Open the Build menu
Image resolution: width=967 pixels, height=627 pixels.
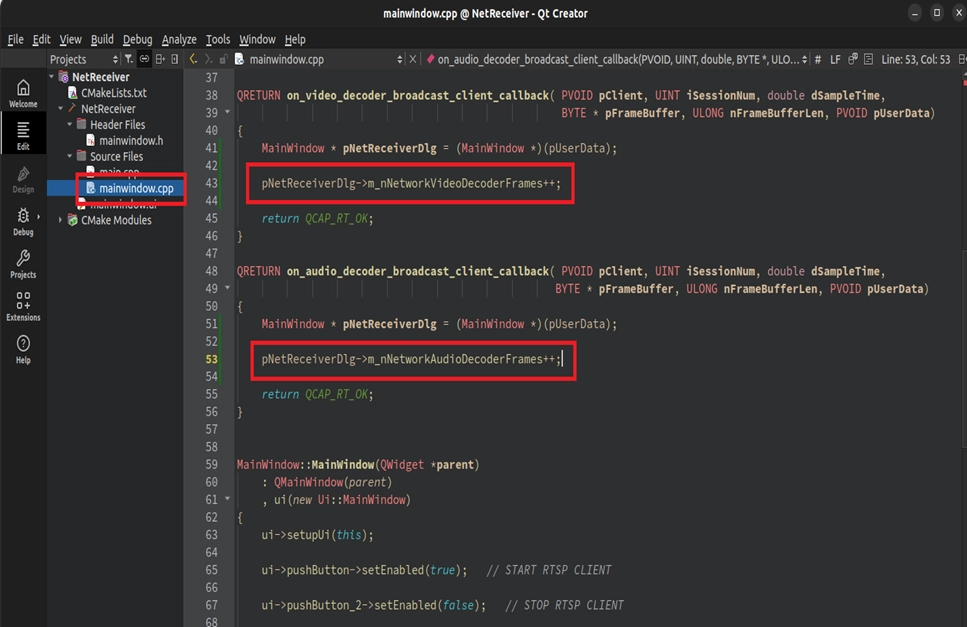[x=102, y=39]
